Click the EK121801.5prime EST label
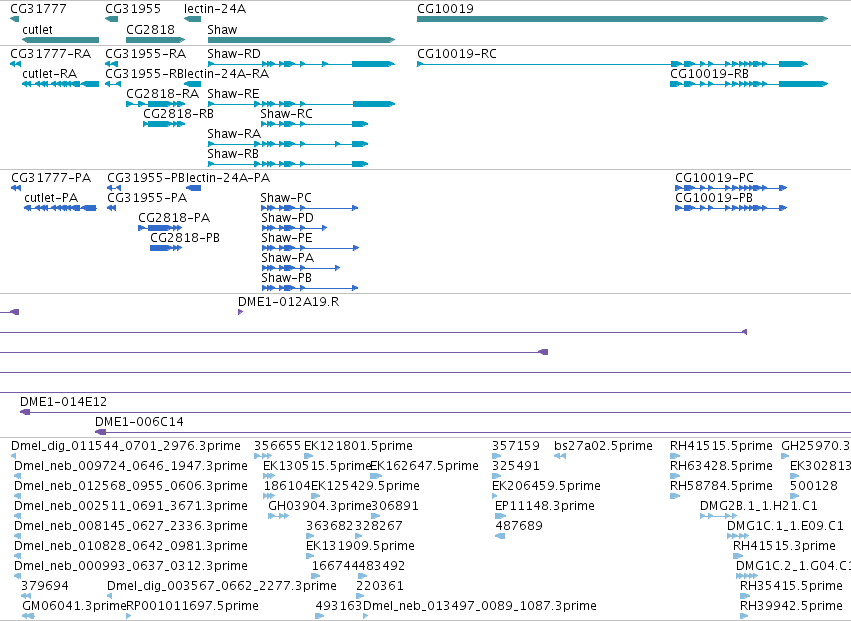The width and height of the screenshot is (851, 621). 358,446
